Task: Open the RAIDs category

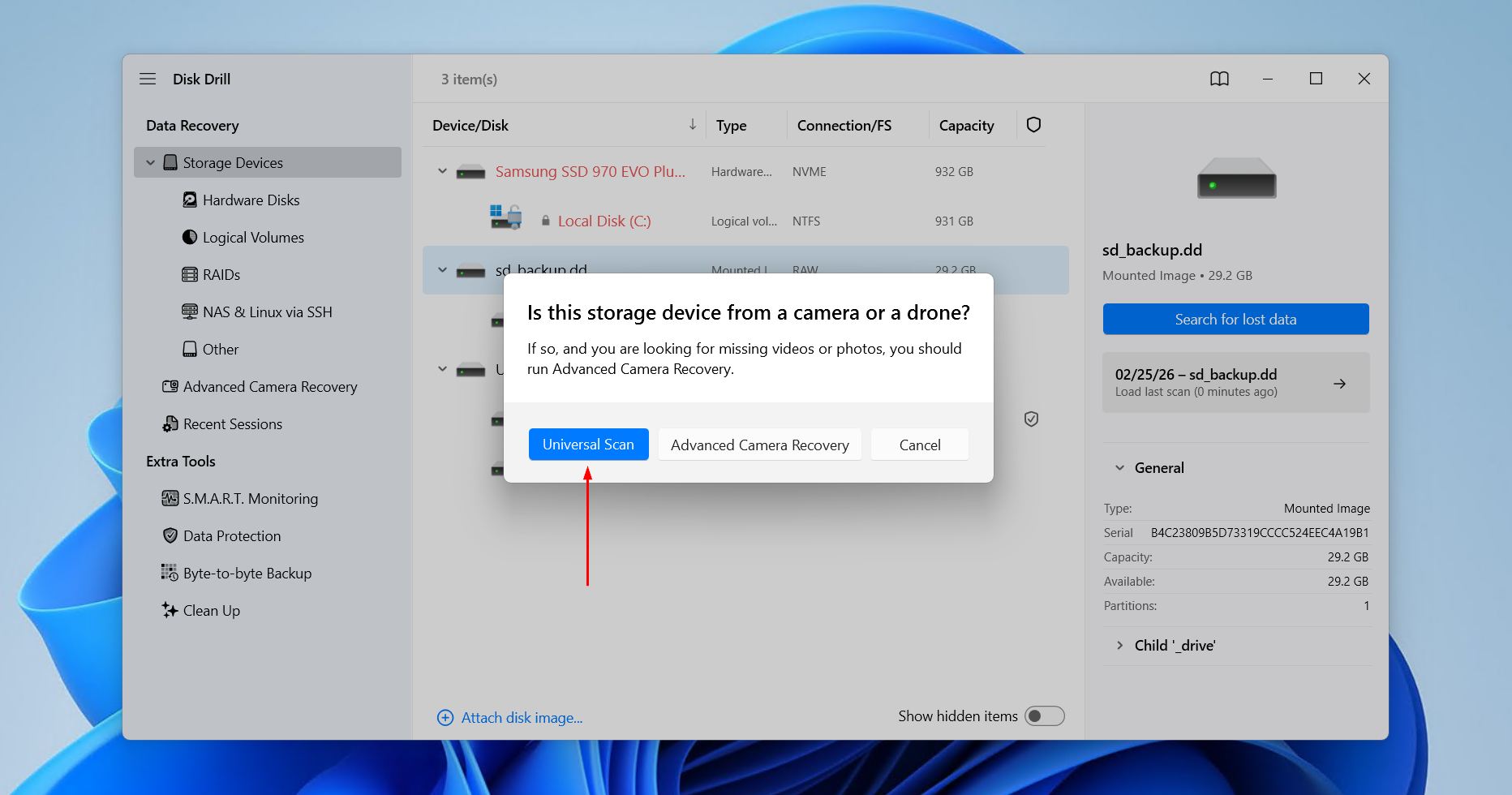Action: pos(221,275)
